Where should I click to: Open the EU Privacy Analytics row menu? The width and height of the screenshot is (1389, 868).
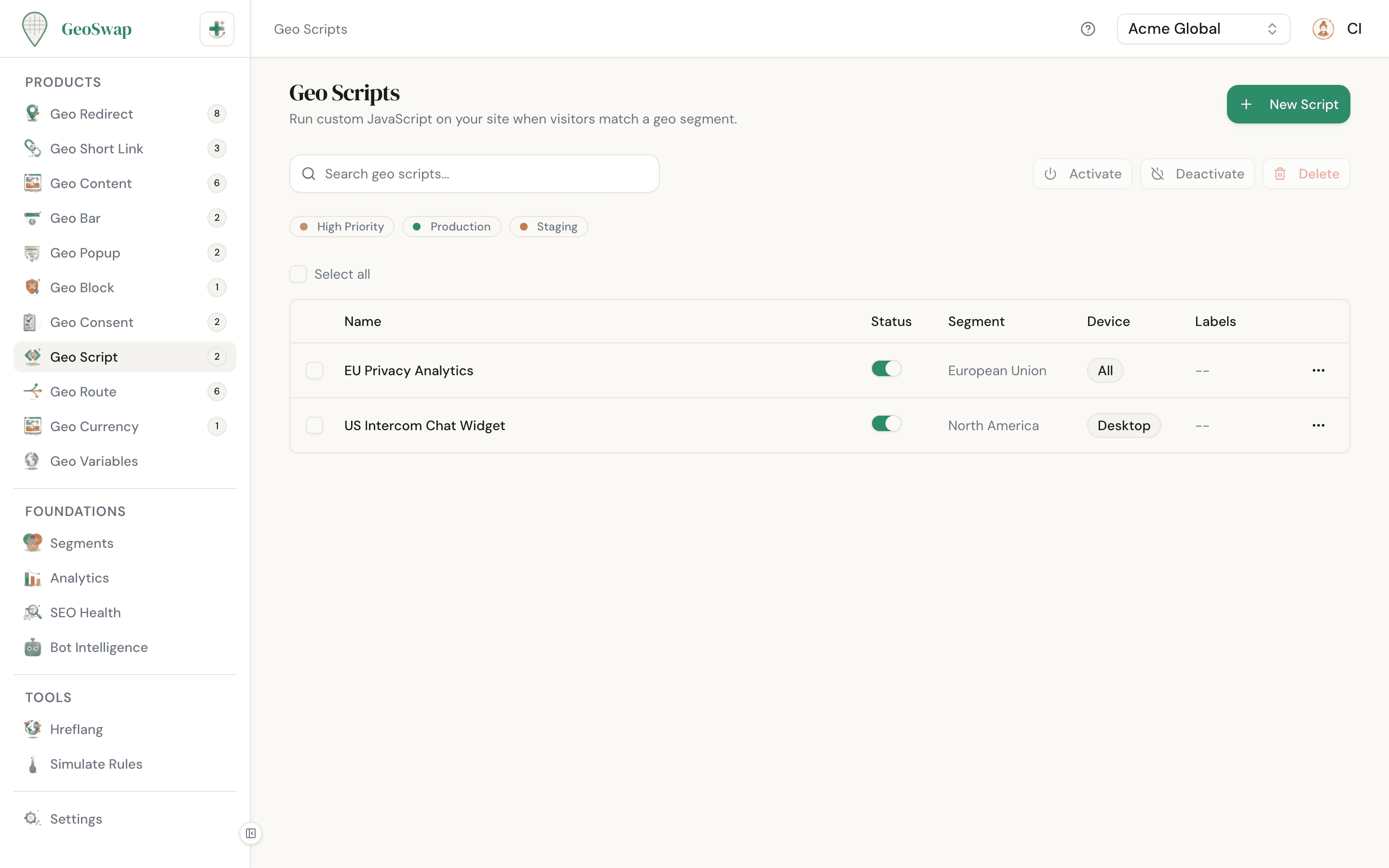(x=1319, y=370)
